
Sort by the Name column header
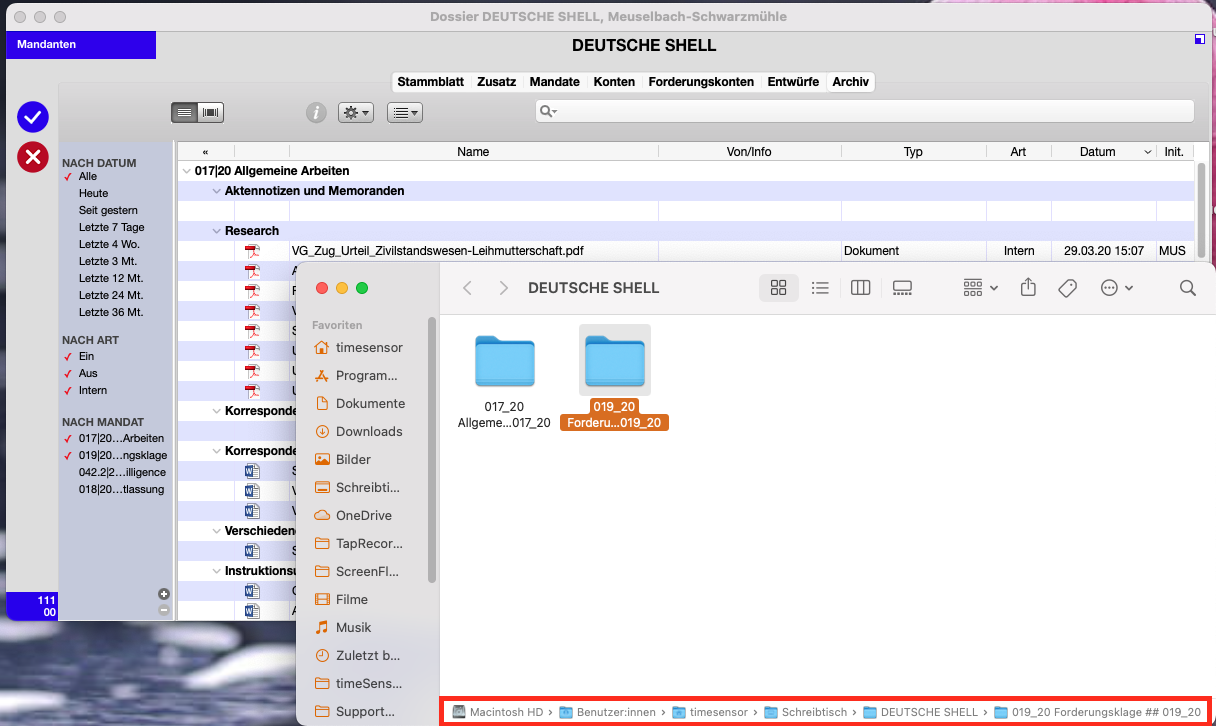click(x=473, y=152)
